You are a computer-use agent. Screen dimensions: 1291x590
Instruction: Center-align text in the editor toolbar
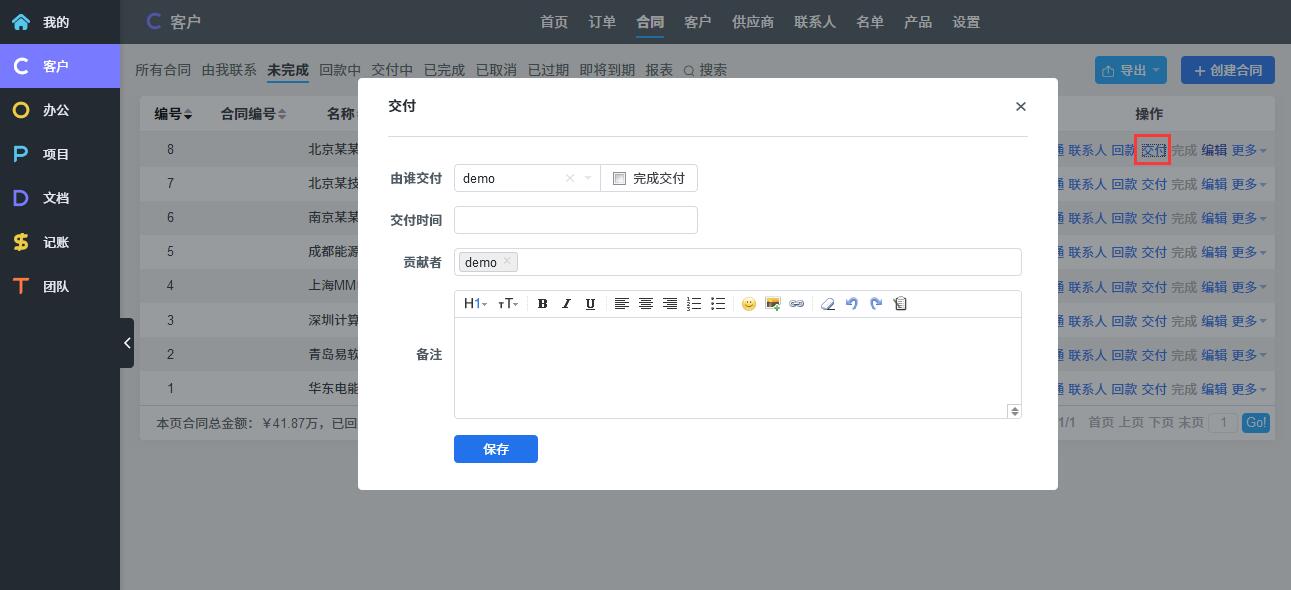(x=646, y=304)
